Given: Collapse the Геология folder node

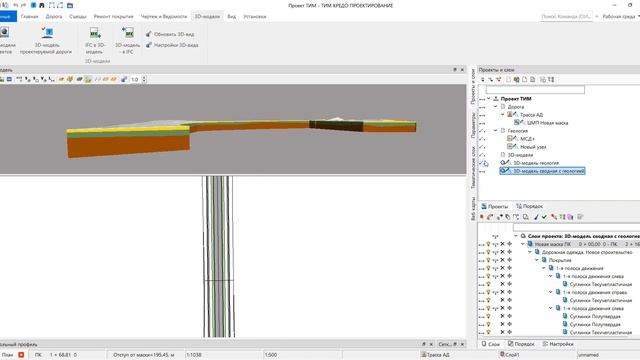Looking at the screenshot, I should [x=496, y=131].
